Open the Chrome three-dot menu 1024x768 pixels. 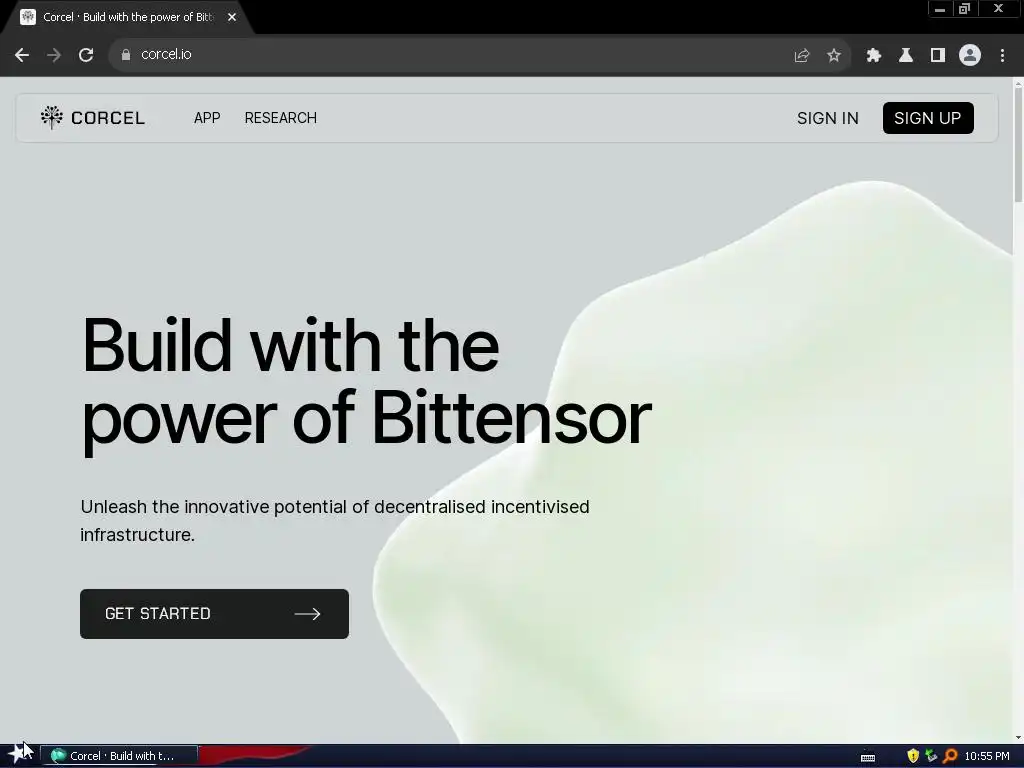(x=1002, y=56)
